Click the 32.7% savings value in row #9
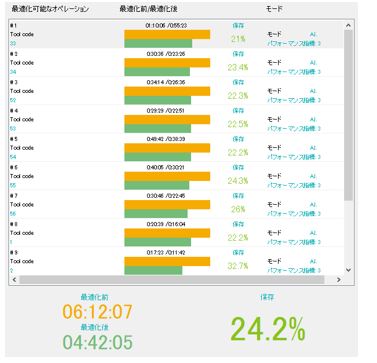 tap(238, 266)
